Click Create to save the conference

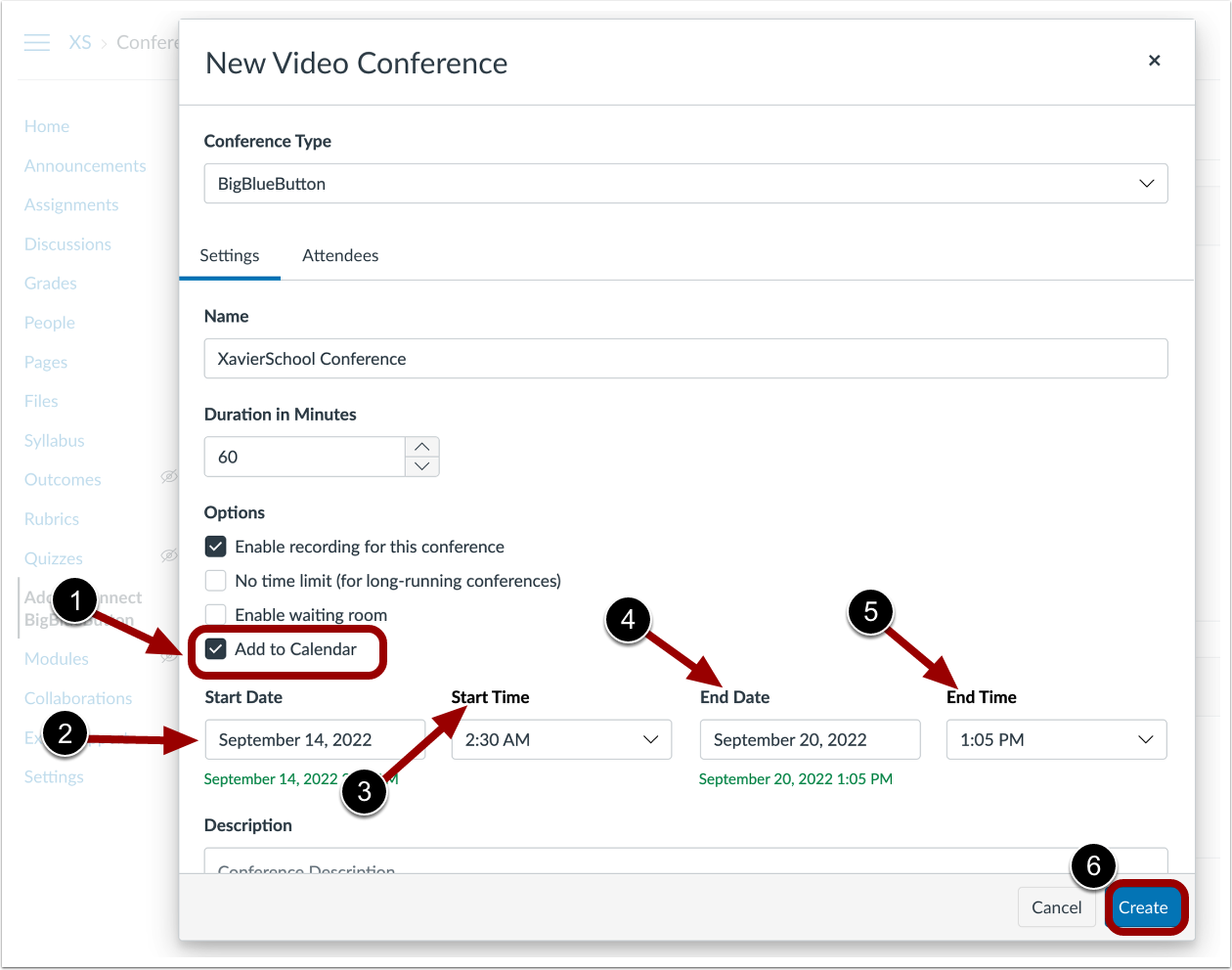[1145, 906]
